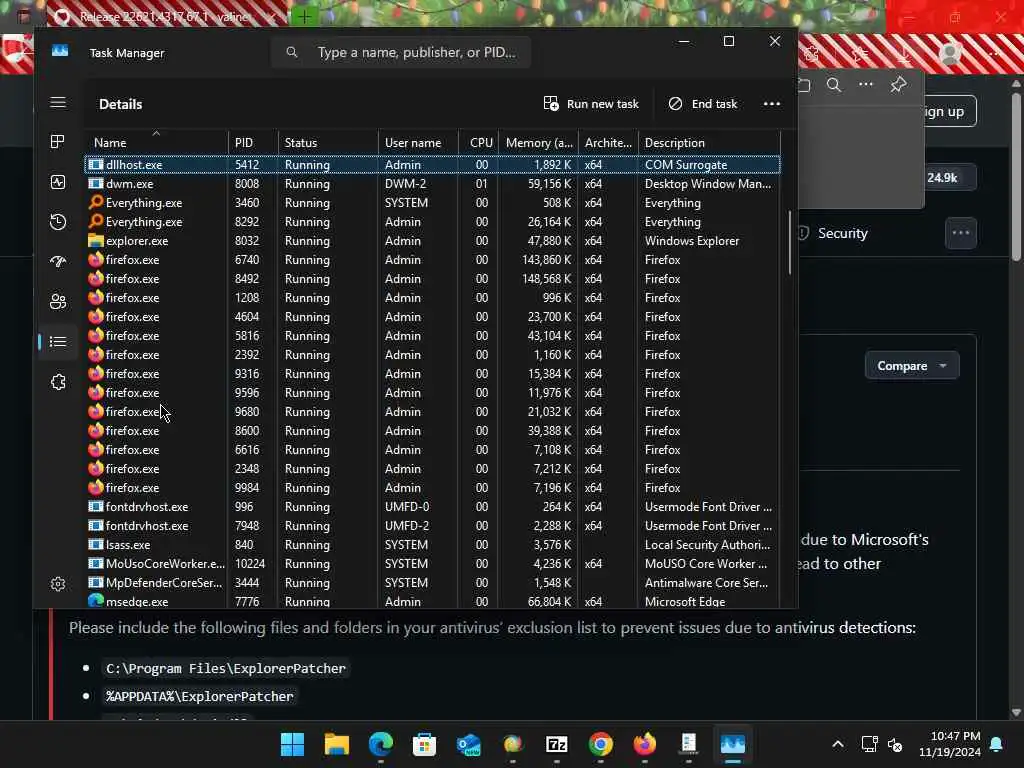The image size is (1024, 768).
Task: Show hidden system tray icons
Action: pyautogui.click(x=838, y=744)
